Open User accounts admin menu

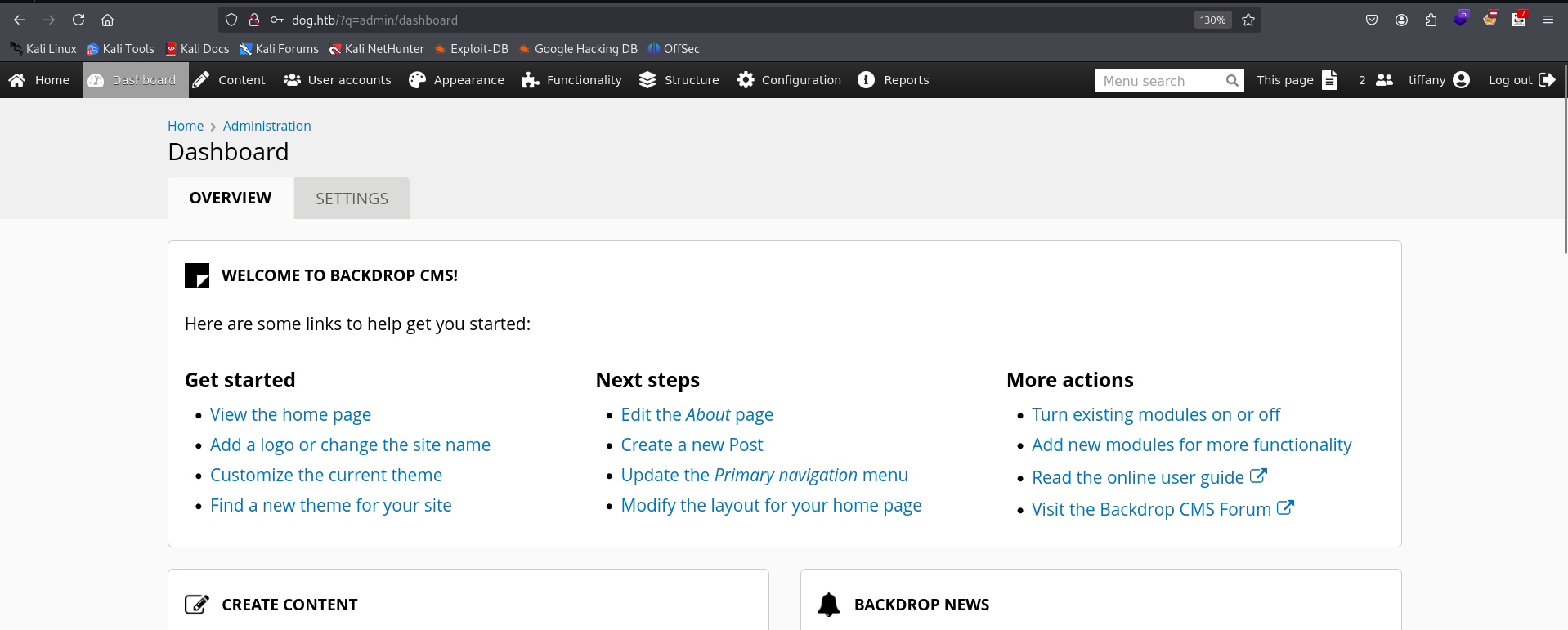point(337,80)
